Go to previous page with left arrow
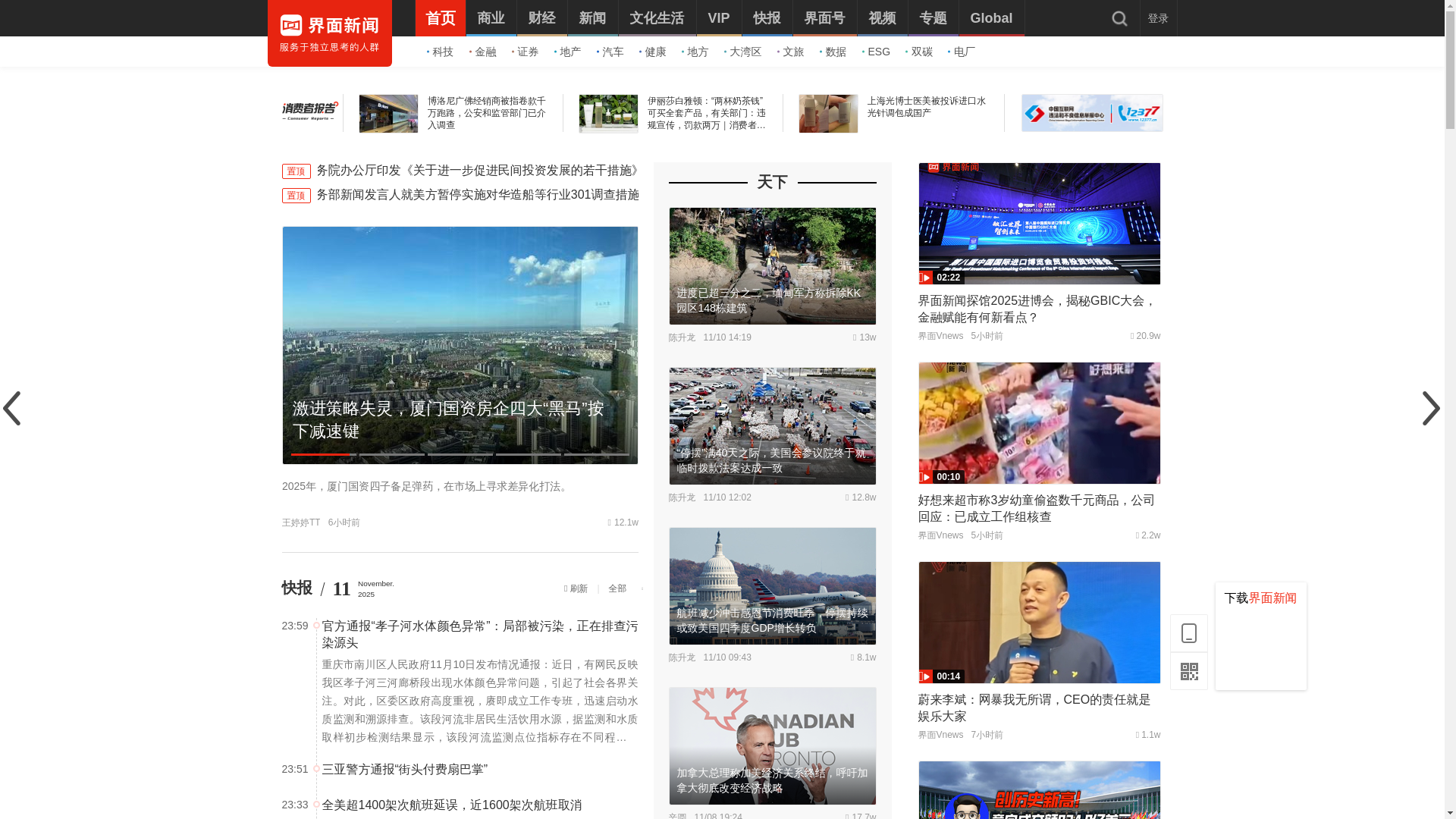Viewport: 1456px width, 819px height. tap(11, 409)
